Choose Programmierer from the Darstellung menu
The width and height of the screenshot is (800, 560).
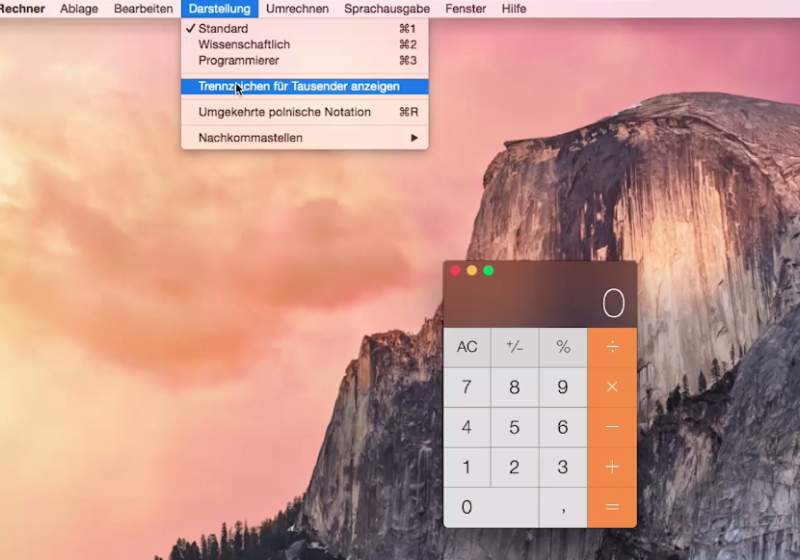(x=238, y=61)
